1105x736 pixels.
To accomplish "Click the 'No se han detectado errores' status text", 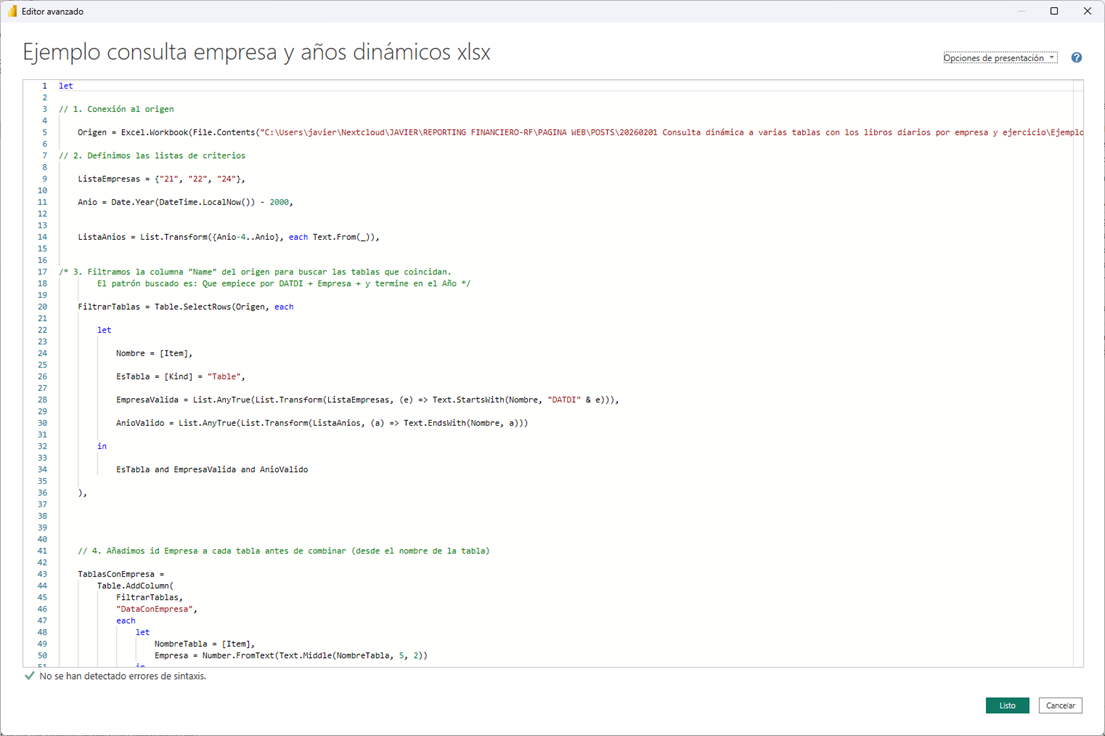I will pyautogui.click(x=123, y=676).
